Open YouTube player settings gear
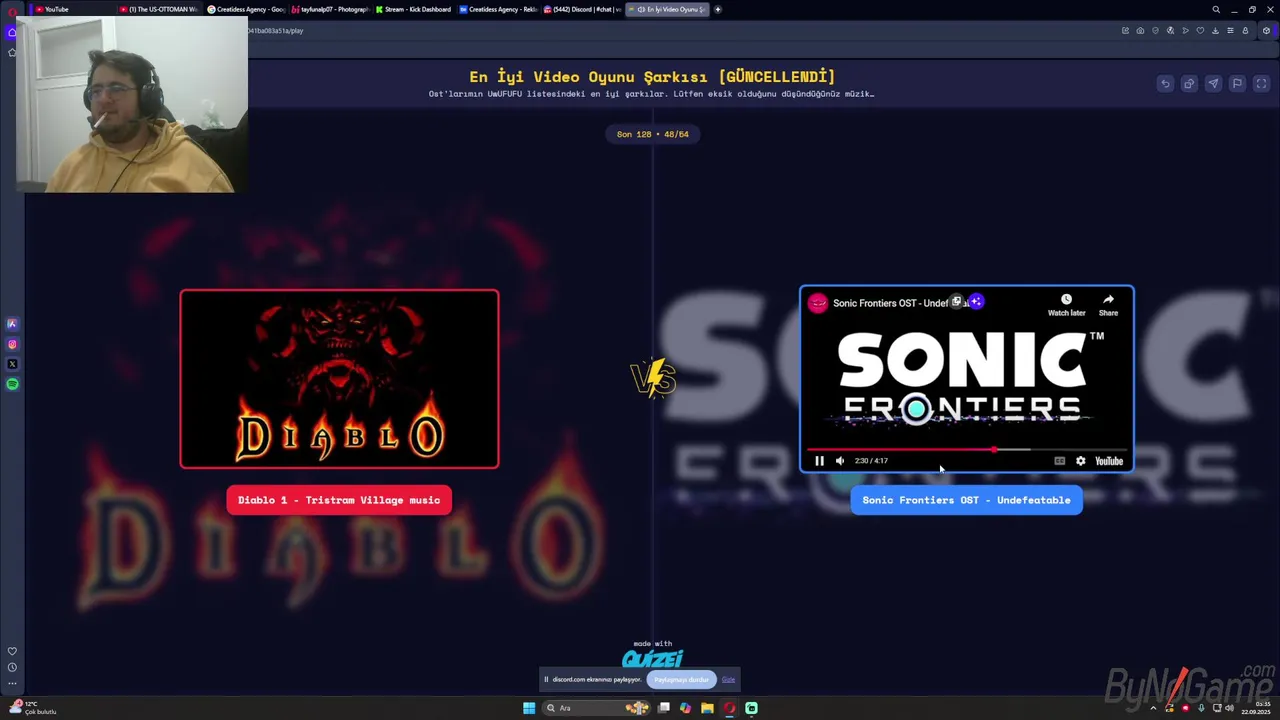The height and width of the screenshot is (720, 1280). click(1080, 461)
